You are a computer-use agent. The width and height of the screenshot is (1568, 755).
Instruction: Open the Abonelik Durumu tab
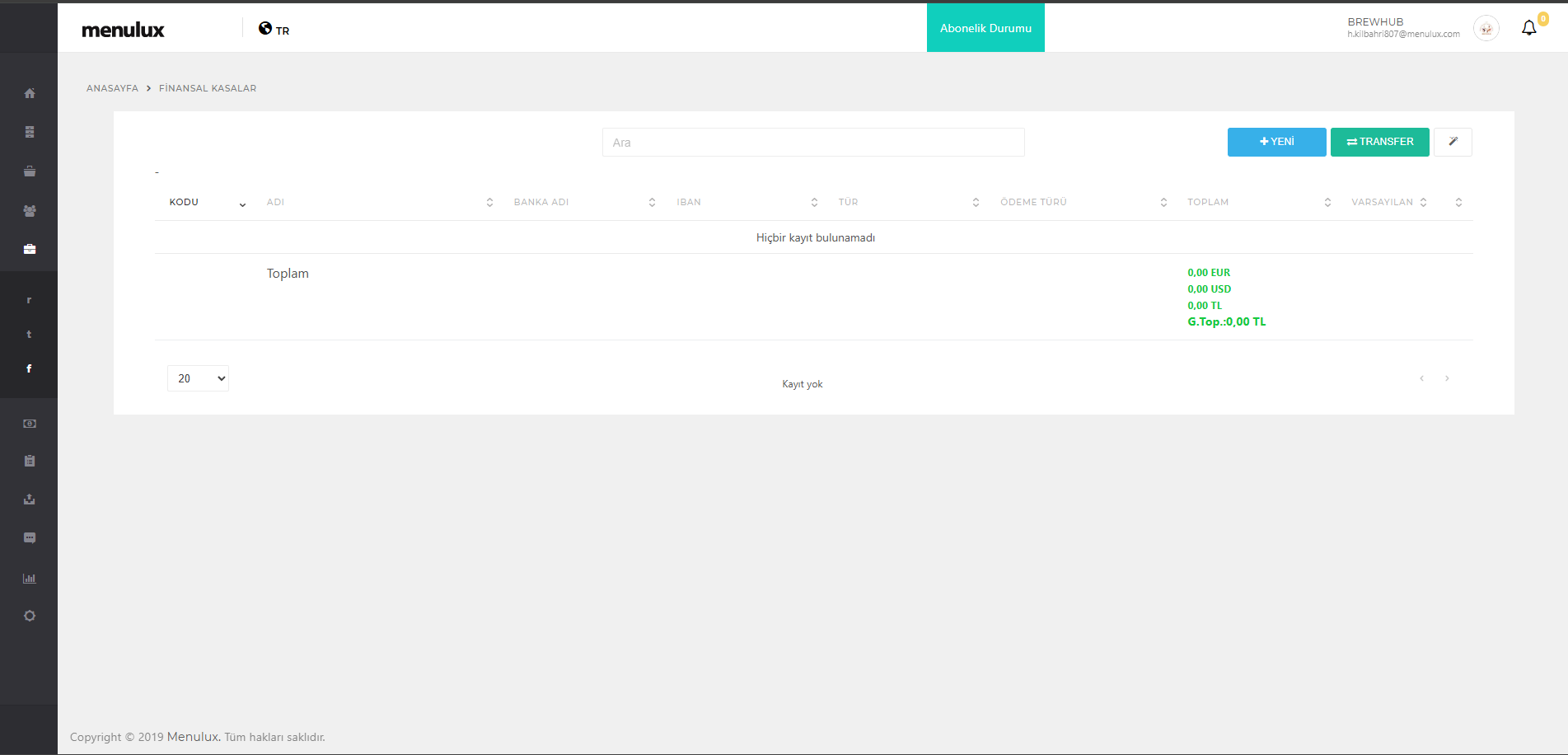coord(985,28)
